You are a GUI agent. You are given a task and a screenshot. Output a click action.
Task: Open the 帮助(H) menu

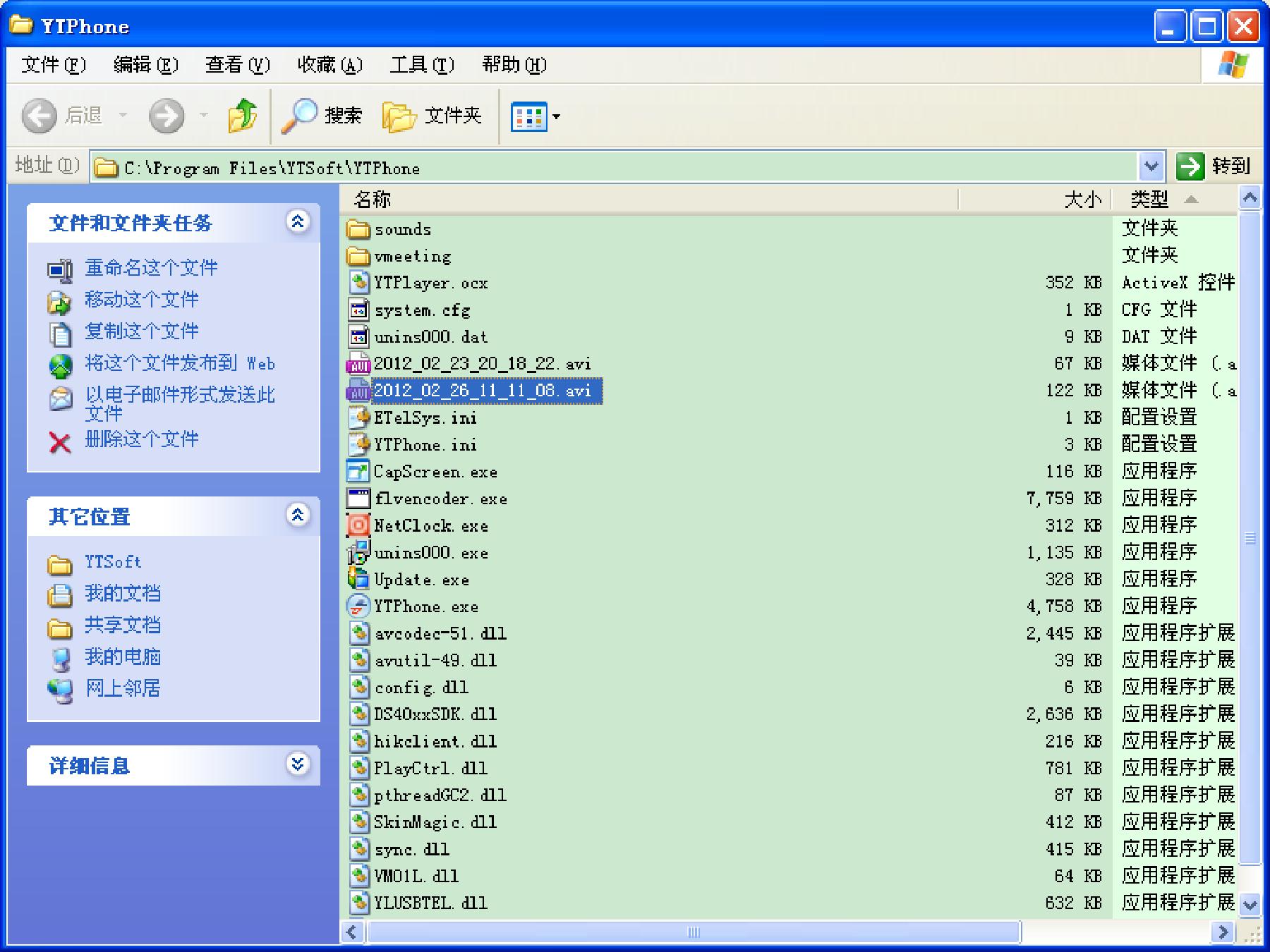(514, 65)
